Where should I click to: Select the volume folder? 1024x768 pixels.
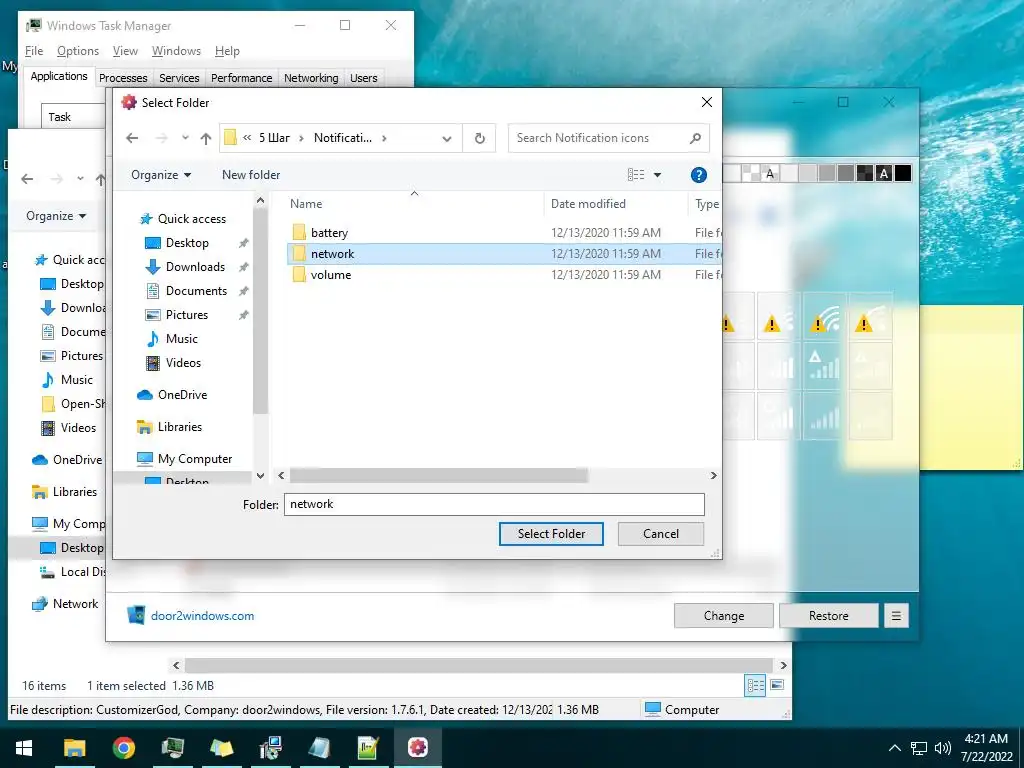point(330,275)
